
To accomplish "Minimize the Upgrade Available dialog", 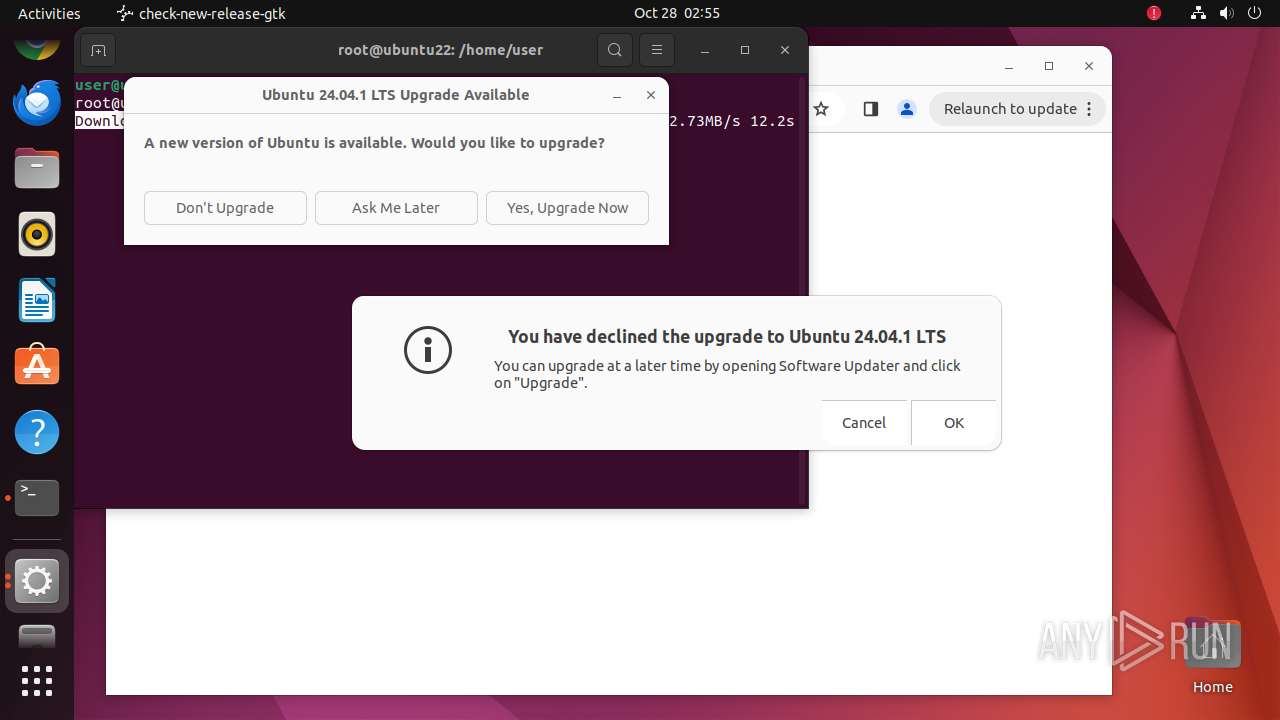I will click(x=617, y=95).
